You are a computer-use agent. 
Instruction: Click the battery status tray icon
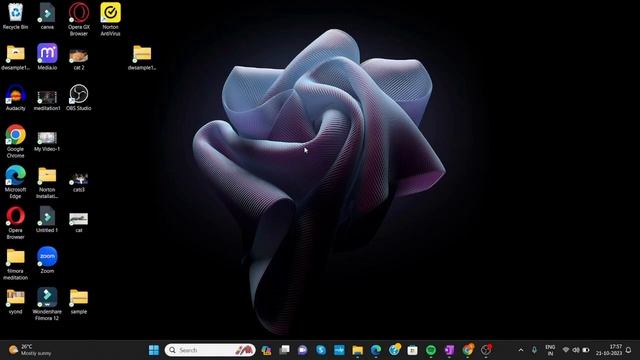(x=586, y=350)
